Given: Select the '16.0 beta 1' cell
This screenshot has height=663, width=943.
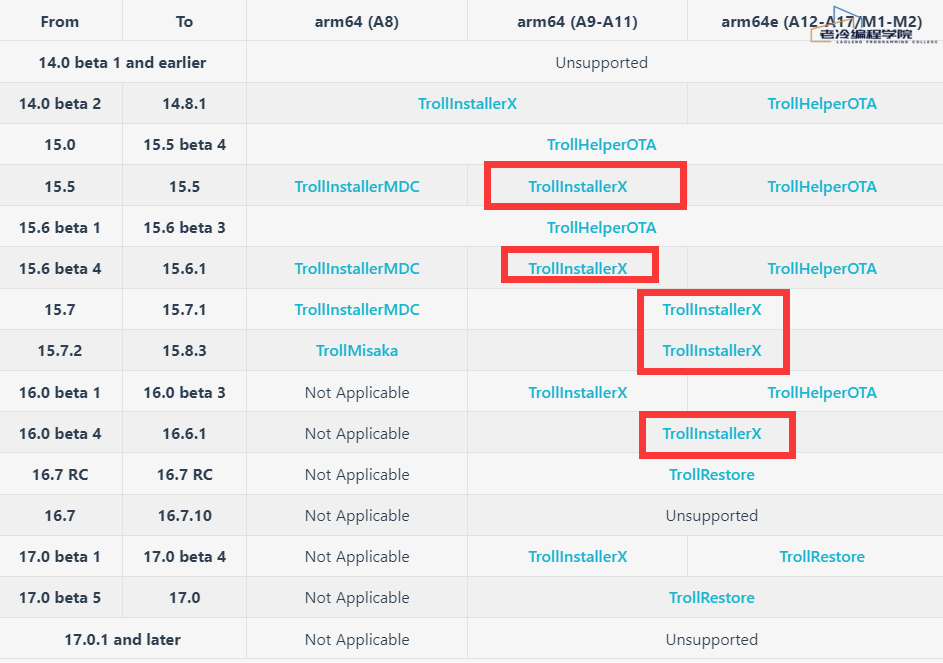Looking at the screenshot, I should pyautogui.click(x=60, y=392).
